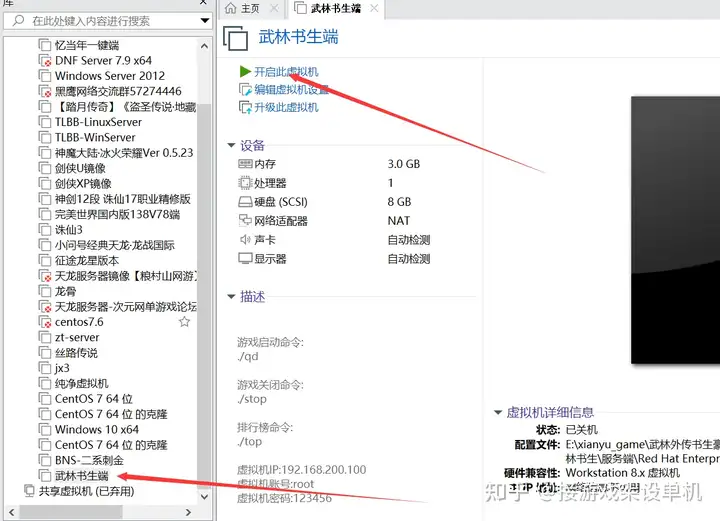Click the VM icon of Windows Server 2012
720x521 pixels.
click(x=45, y=76)
